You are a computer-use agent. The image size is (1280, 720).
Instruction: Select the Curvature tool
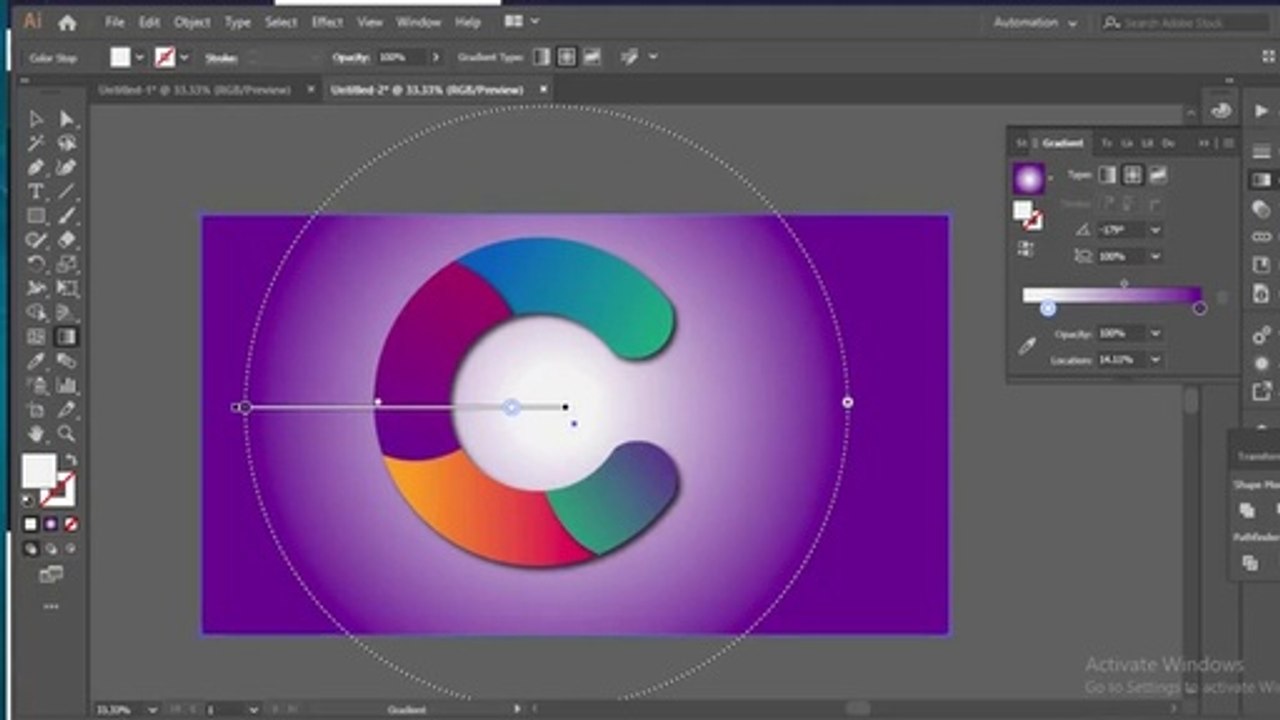pyautogui.click(x=67, y=167)
